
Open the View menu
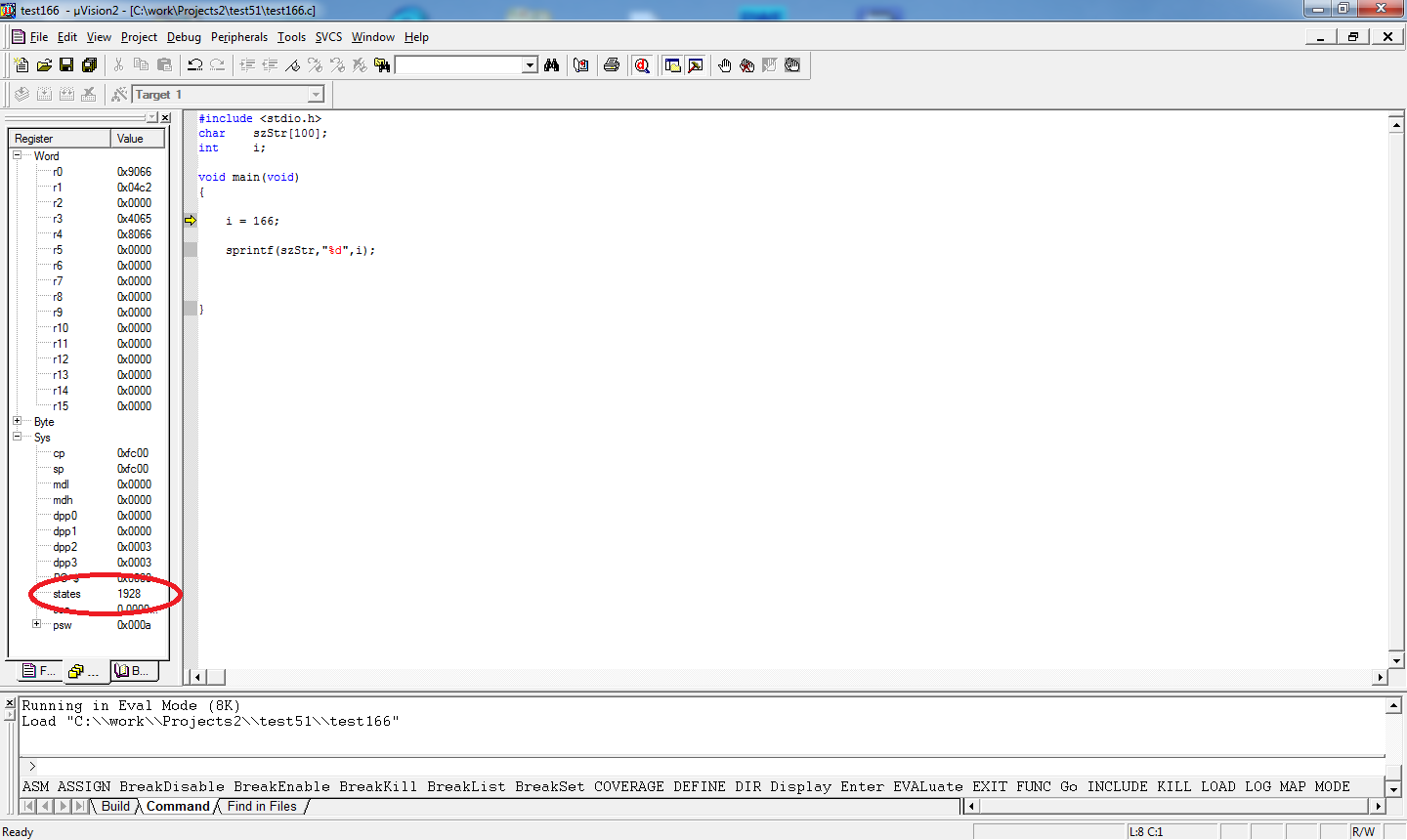coord(99,37)
